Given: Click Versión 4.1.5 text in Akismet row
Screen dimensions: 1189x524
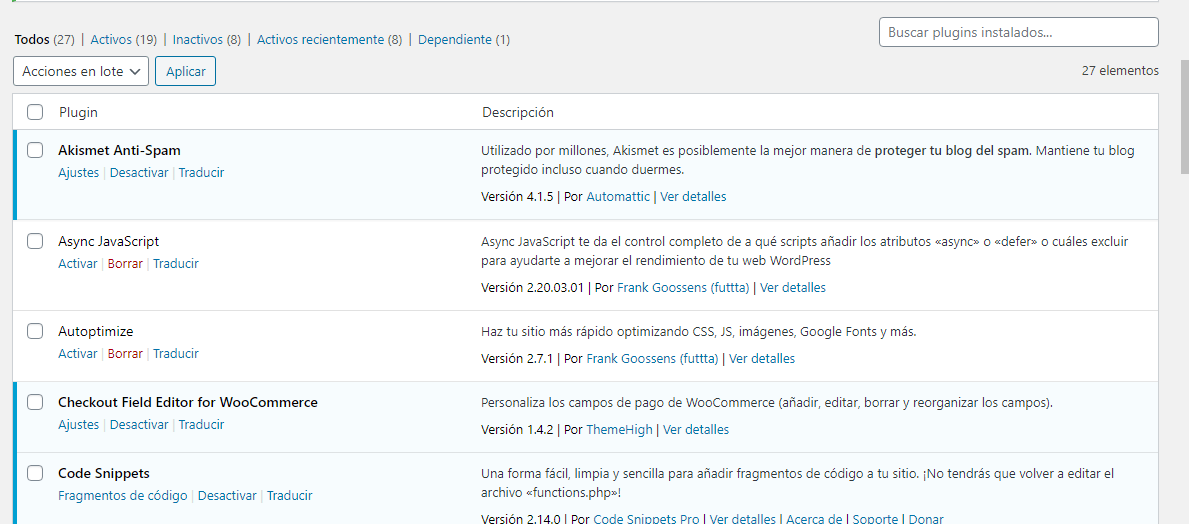Looking at the screenshot, I should pyautogui.click(x=517, y=196).
